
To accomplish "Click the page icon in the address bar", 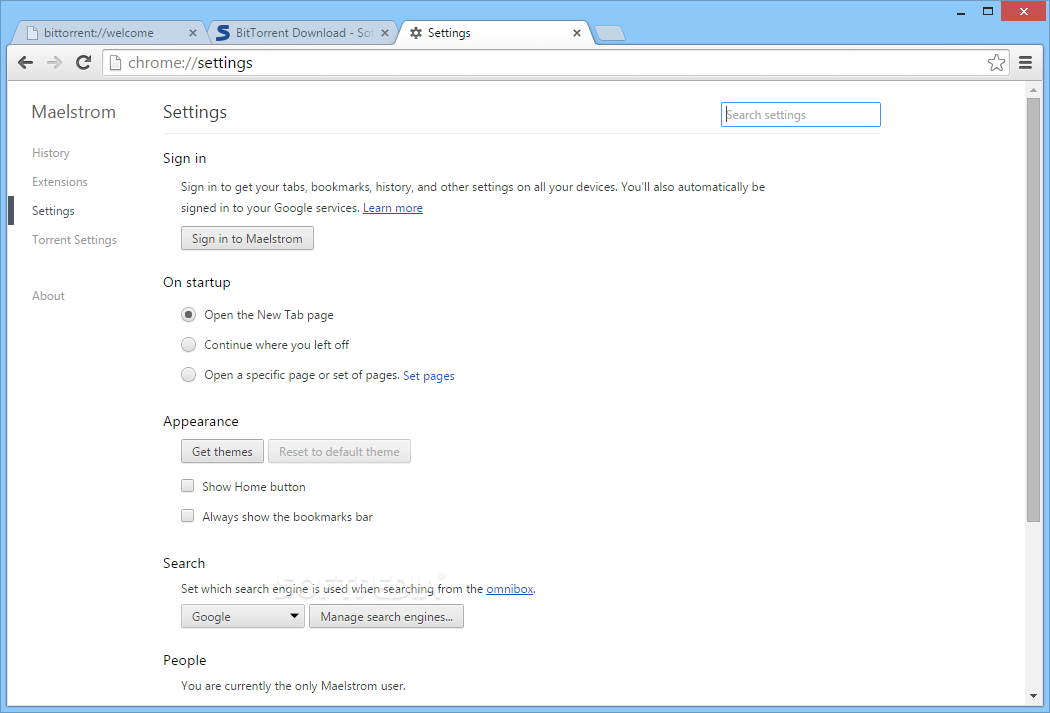I will pos(115,62).
